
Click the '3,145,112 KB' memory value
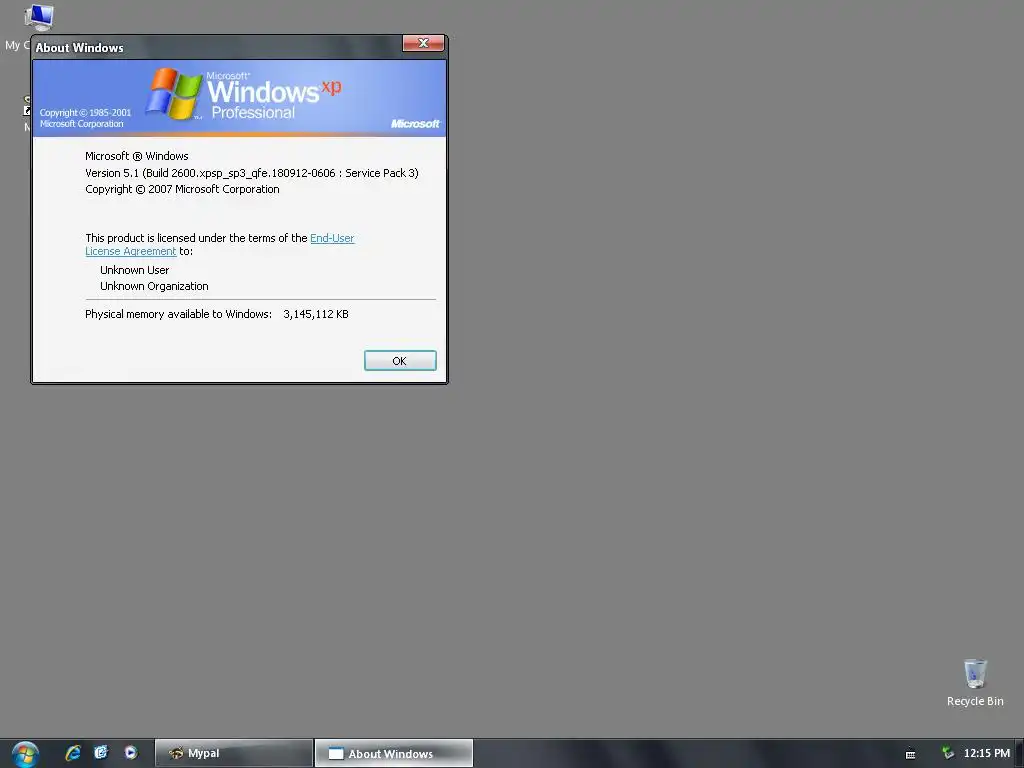click(316, 314)
